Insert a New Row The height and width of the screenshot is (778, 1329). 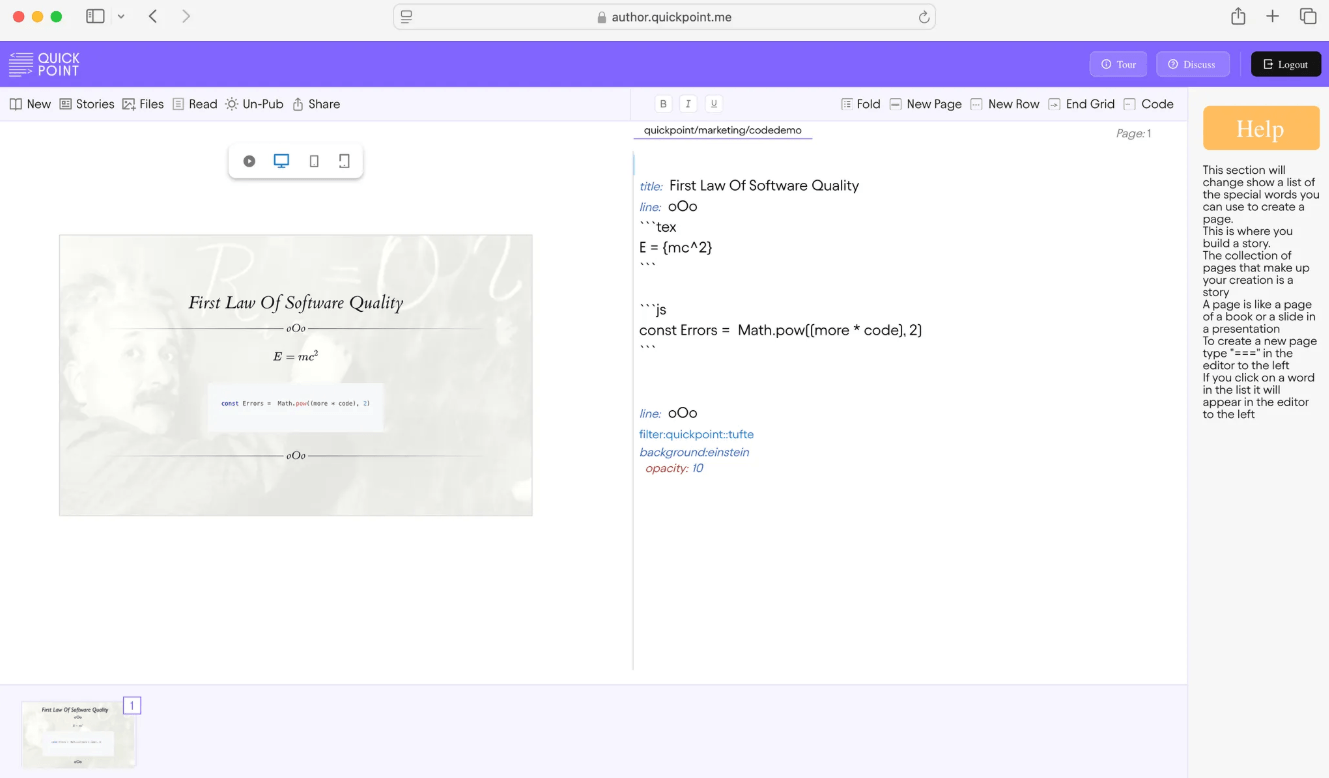[1005, 104]
